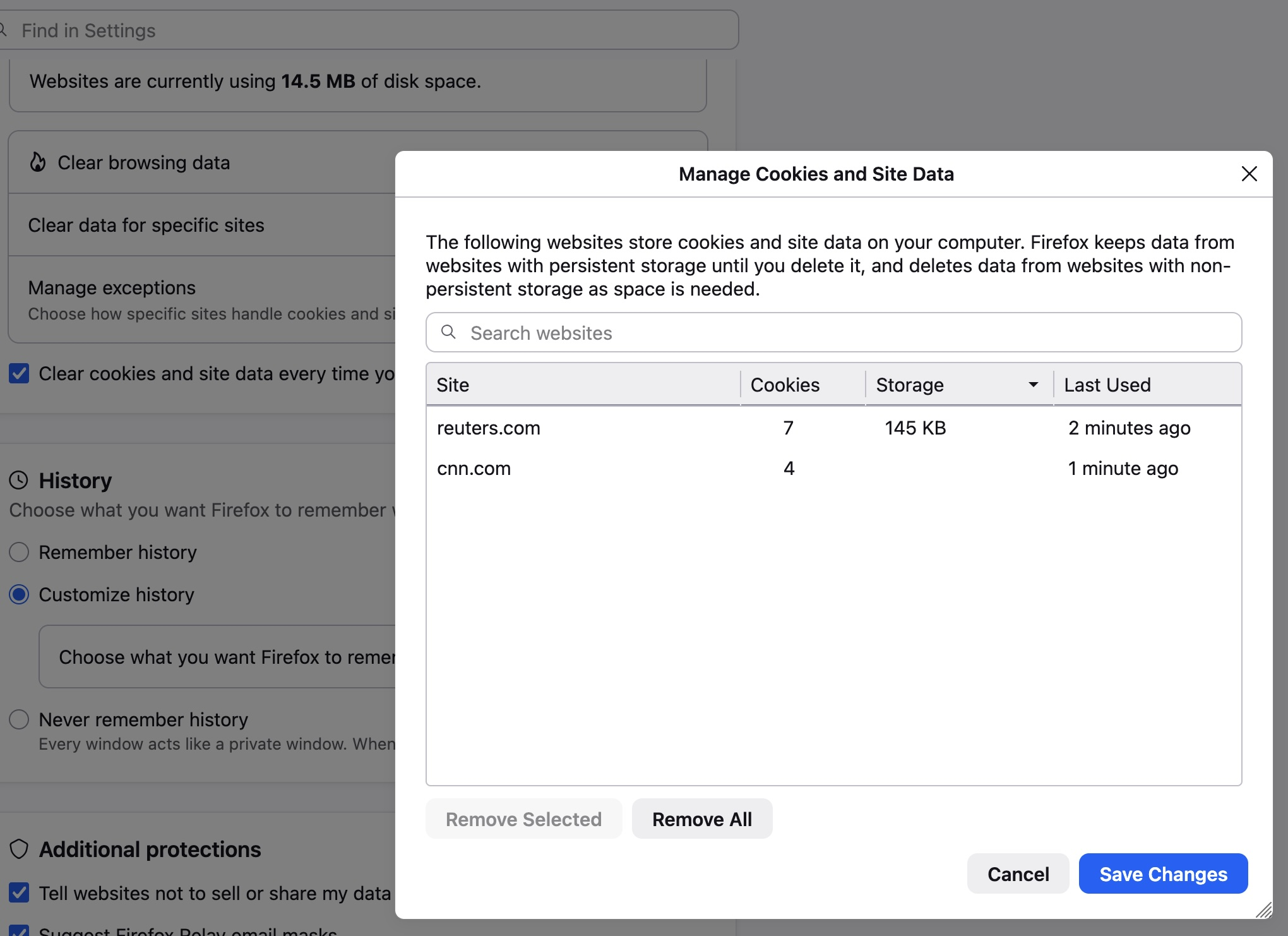The image size is (1288, 936).
Task: Sort the list by Last Used column
Action: [1148, 385]
